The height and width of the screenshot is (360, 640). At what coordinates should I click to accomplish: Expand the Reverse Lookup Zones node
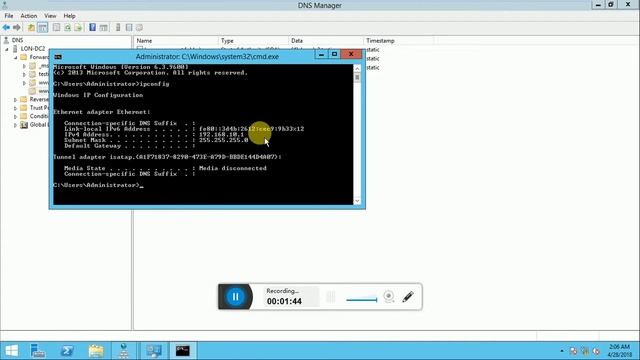(16, 100)
